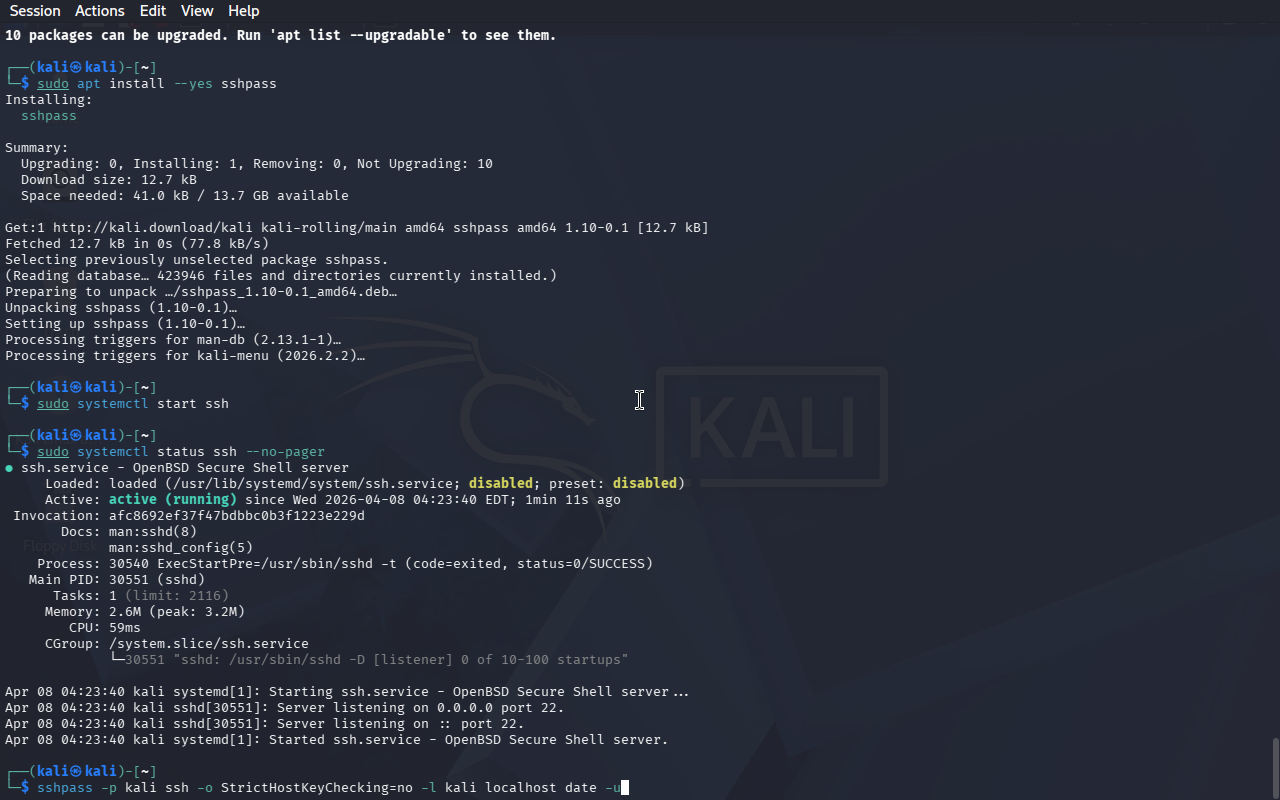Click 'sudo' in the apt install command
This screenshot has width=1280, height=800.
(53, 84)
